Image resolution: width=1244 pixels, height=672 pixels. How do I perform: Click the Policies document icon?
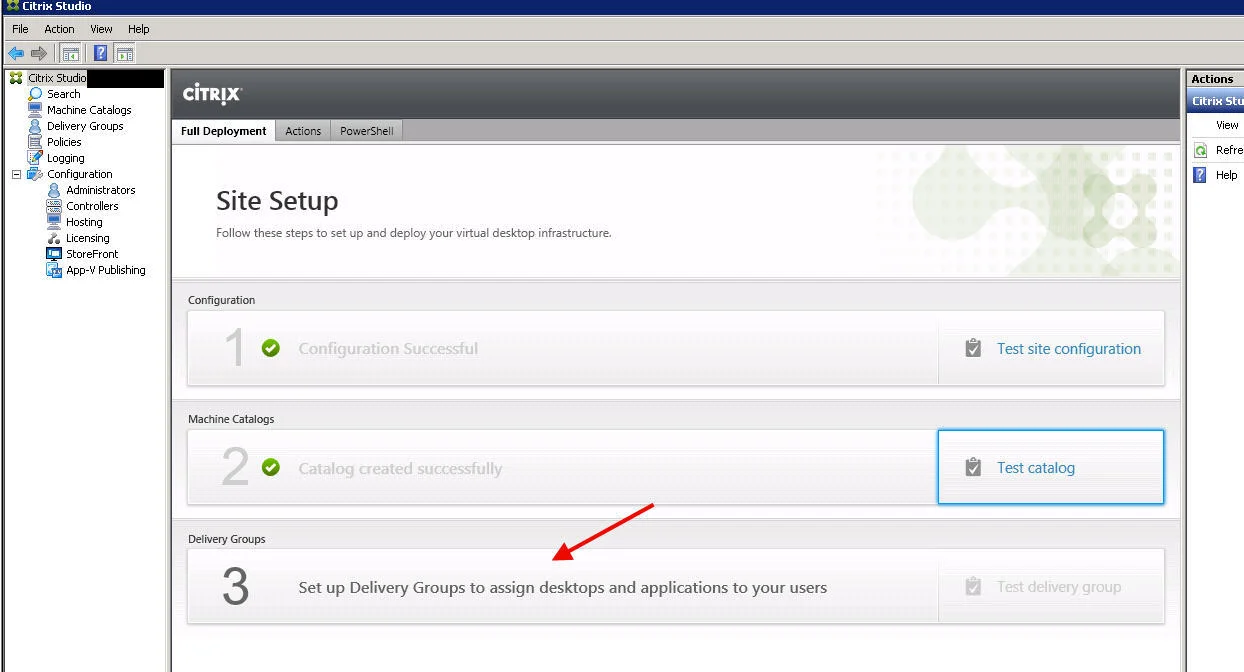pos(36,142)
